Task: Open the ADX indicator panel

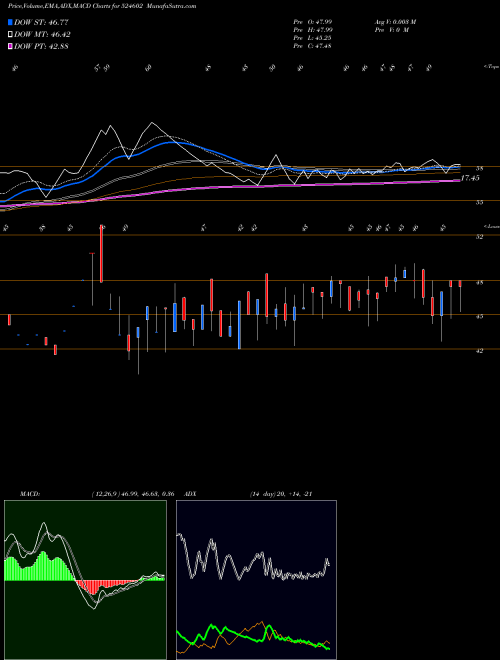Action: 256,580
